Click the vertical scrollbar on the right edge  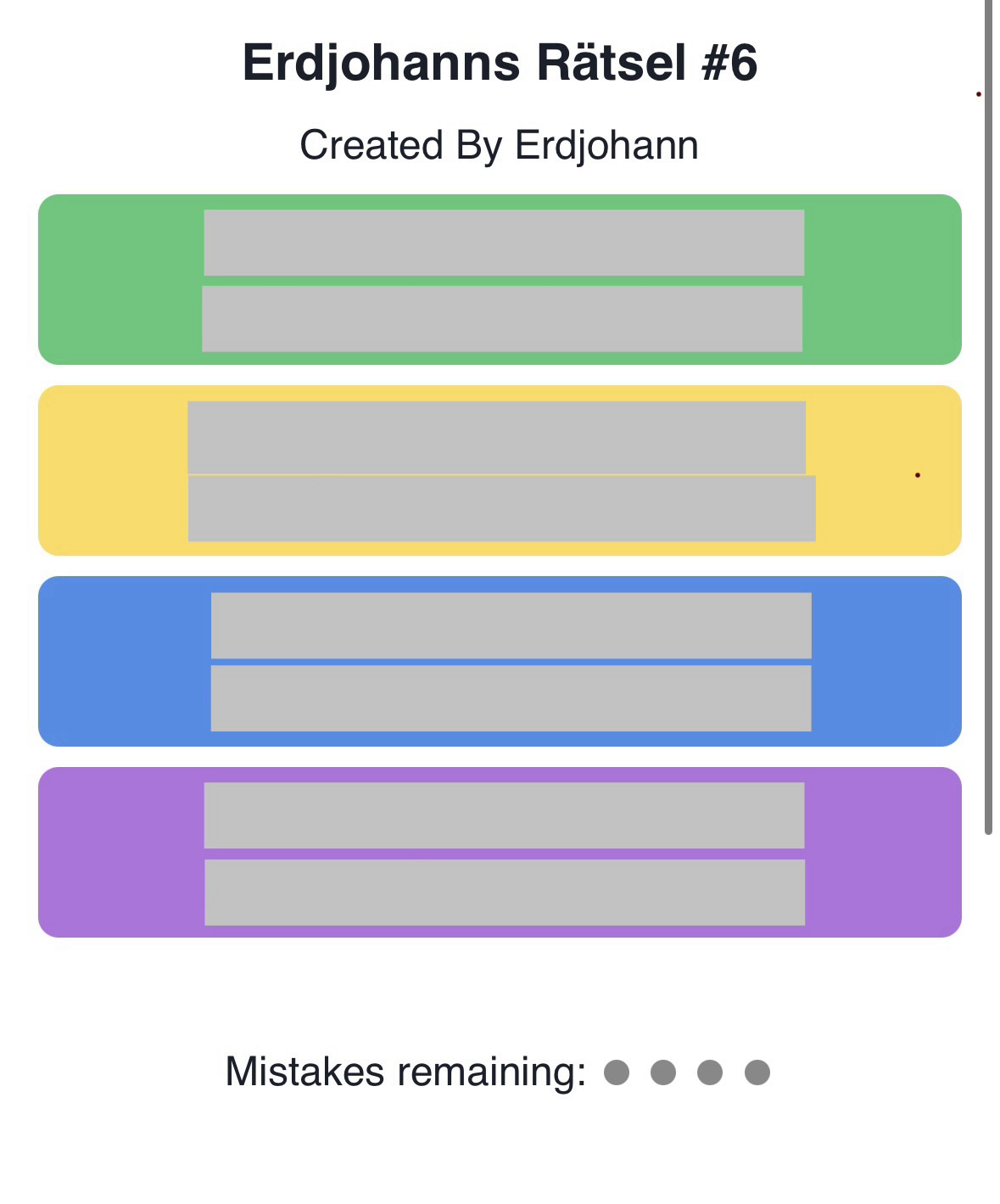pyautogui.click(x=988, y=416)
